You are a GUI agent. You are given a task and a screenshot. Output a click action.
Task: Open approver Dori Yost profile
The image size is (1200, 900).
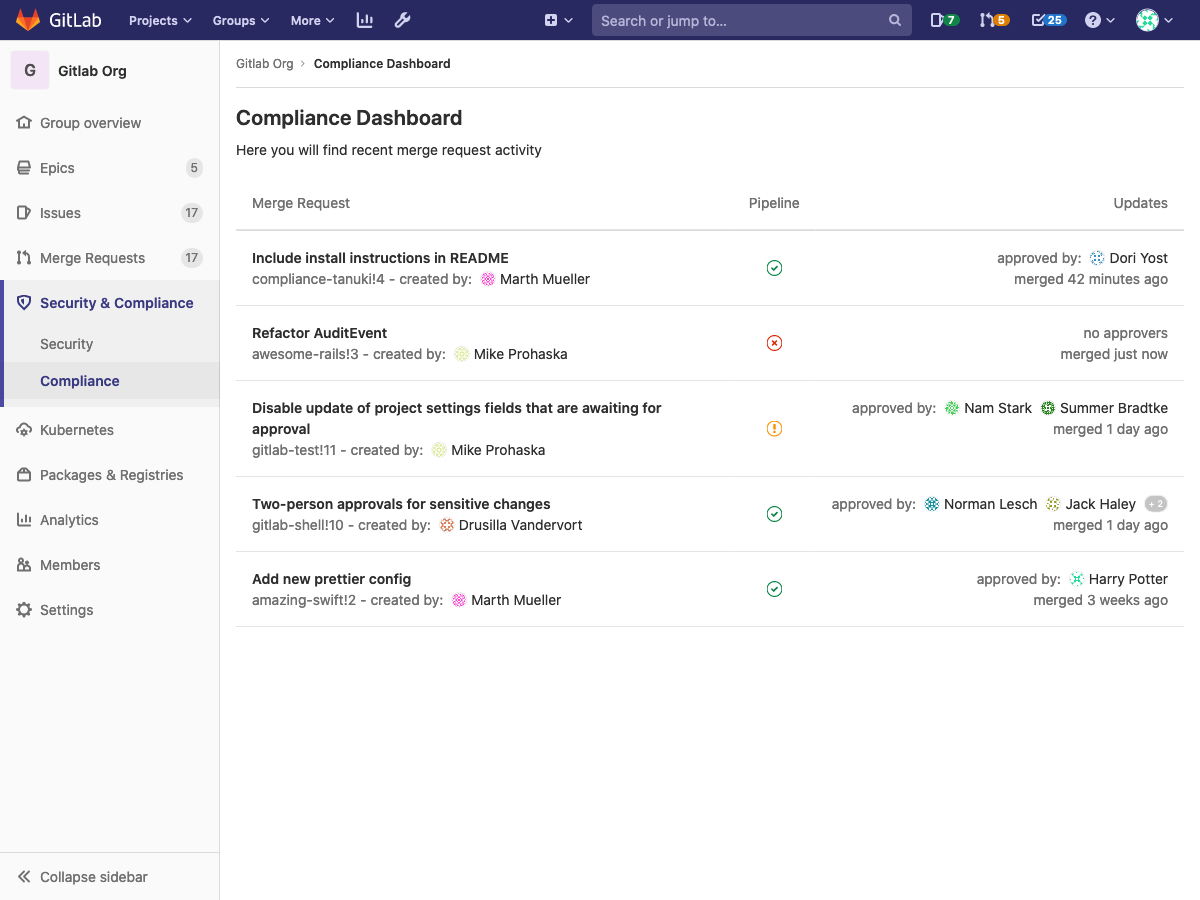pos(1128,258)
